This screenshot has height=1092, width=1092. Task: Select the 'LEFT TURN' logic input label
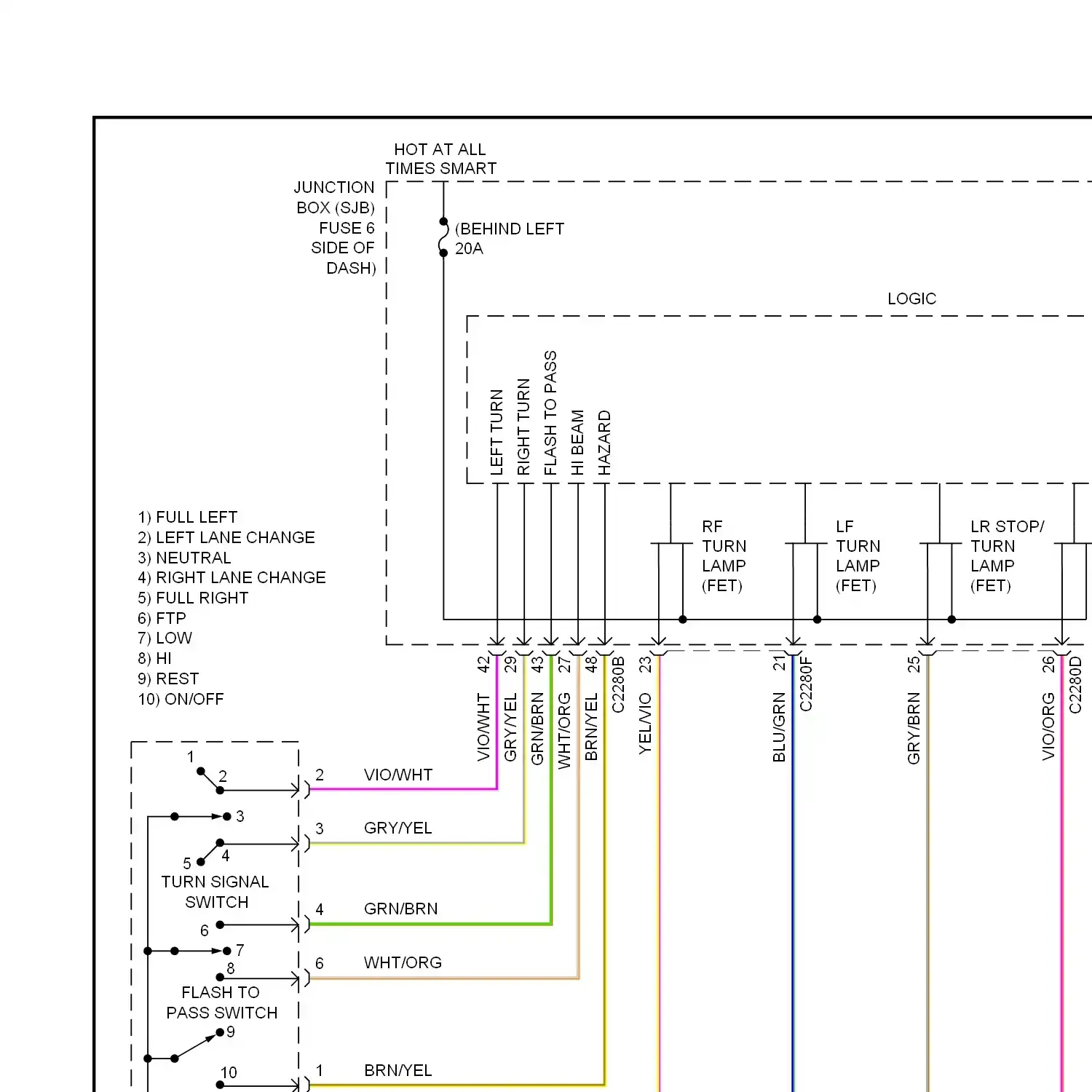pos(497,432)
